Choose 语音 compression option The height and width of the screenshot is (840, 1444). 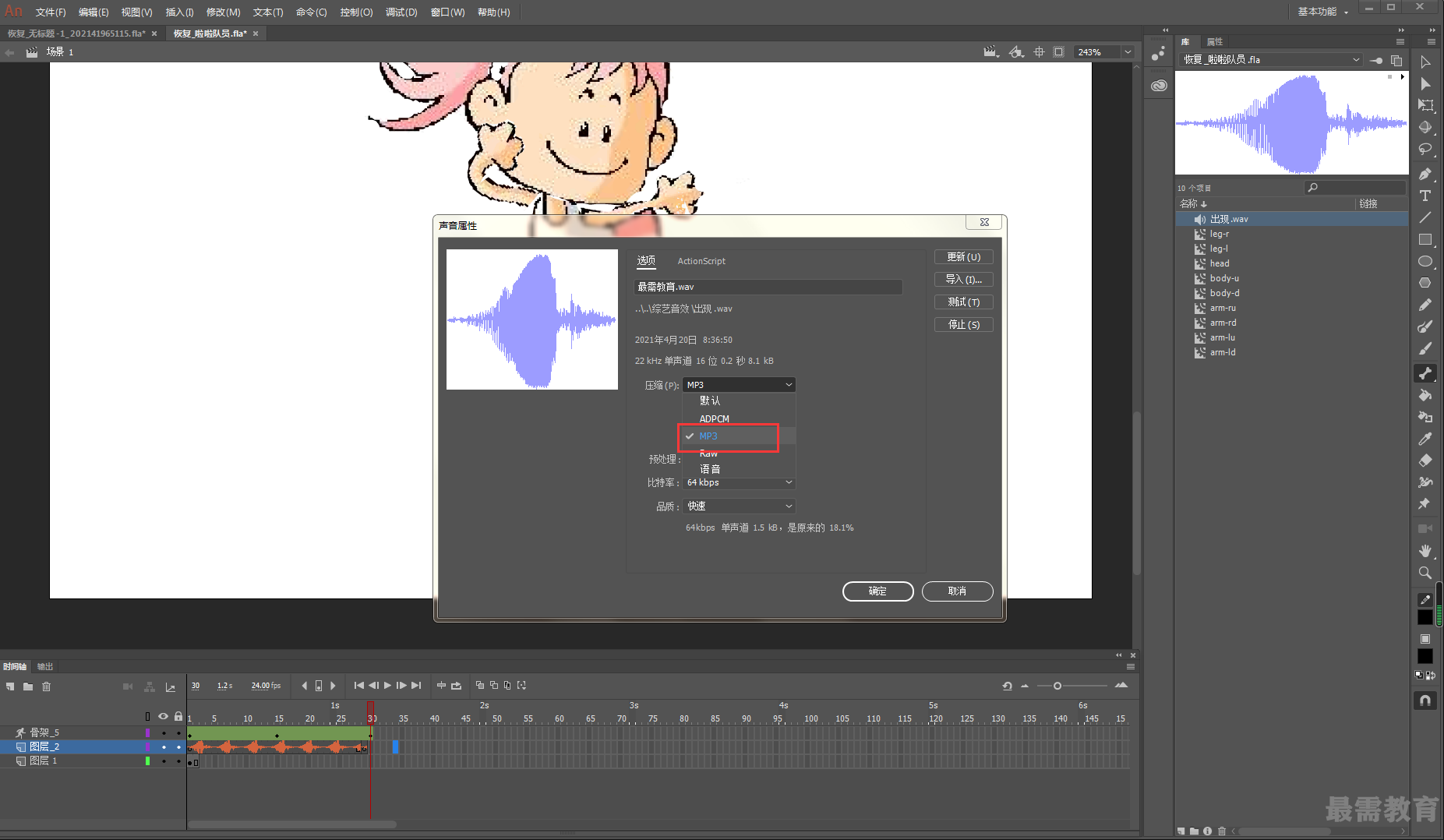(739, 469)
